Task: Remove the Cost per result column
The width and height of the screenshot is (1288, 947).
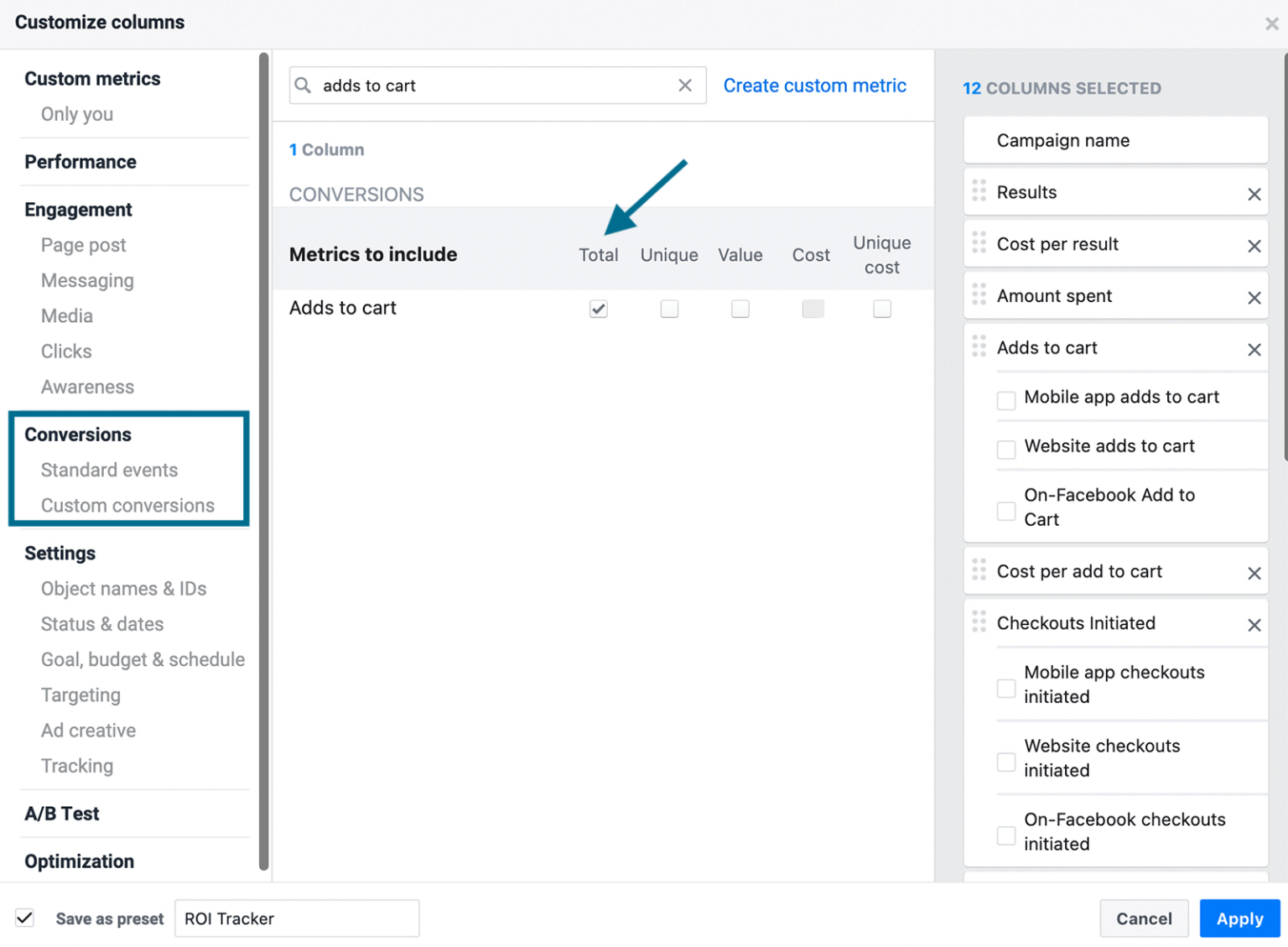Action: 1254,245
